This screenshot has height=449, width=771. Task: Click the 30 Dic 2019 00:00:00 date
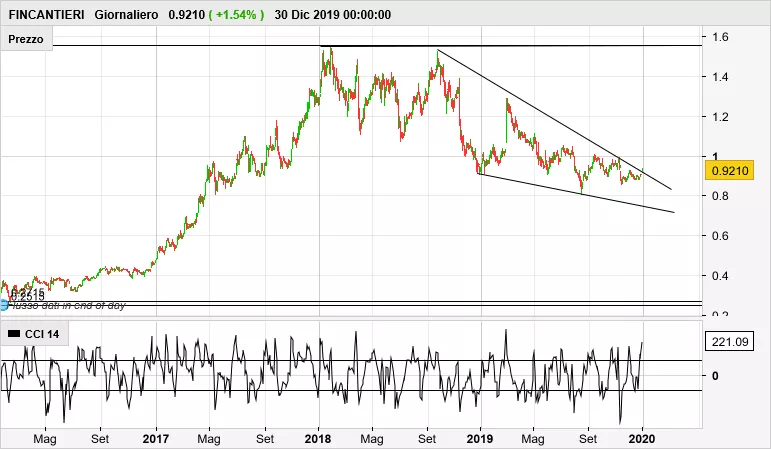point(332,15)
